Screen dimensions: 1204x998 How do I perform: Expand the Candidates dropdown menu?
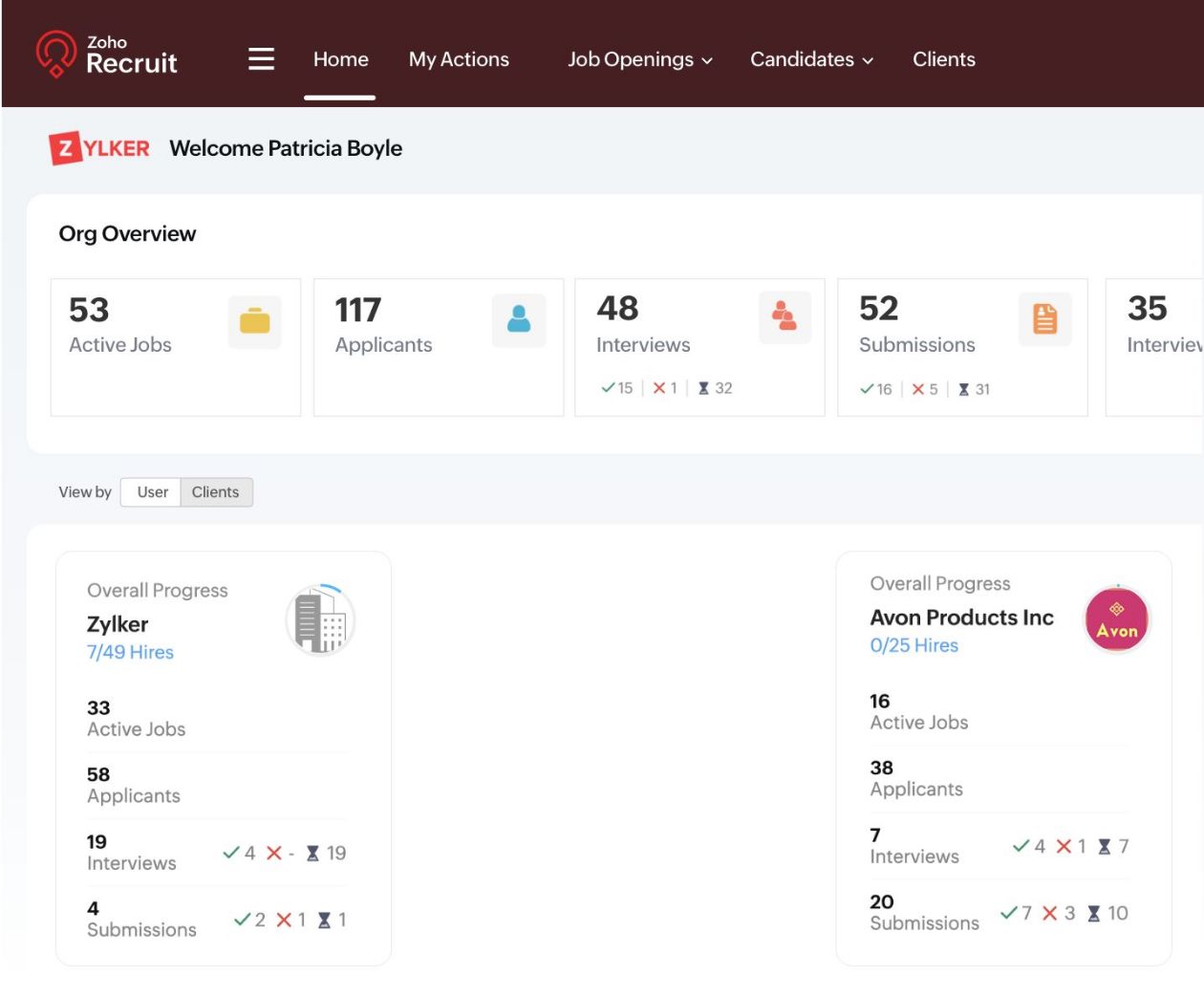[x=810, y=59]
